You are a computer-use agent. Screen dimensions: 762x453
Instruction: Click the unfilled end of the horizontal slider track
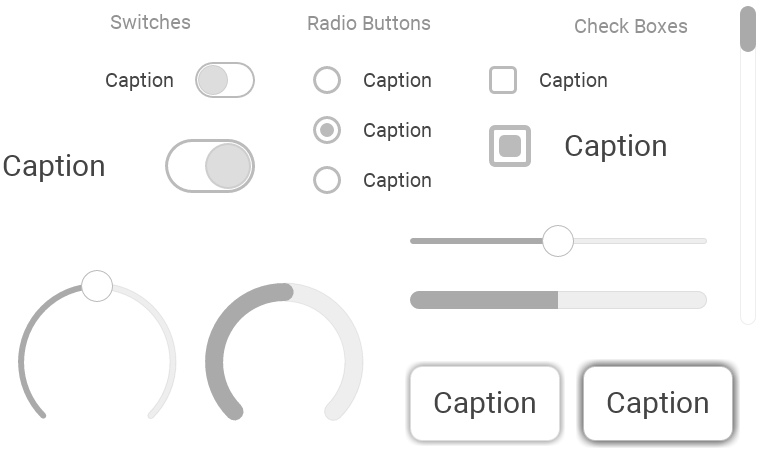coord(690,241)
